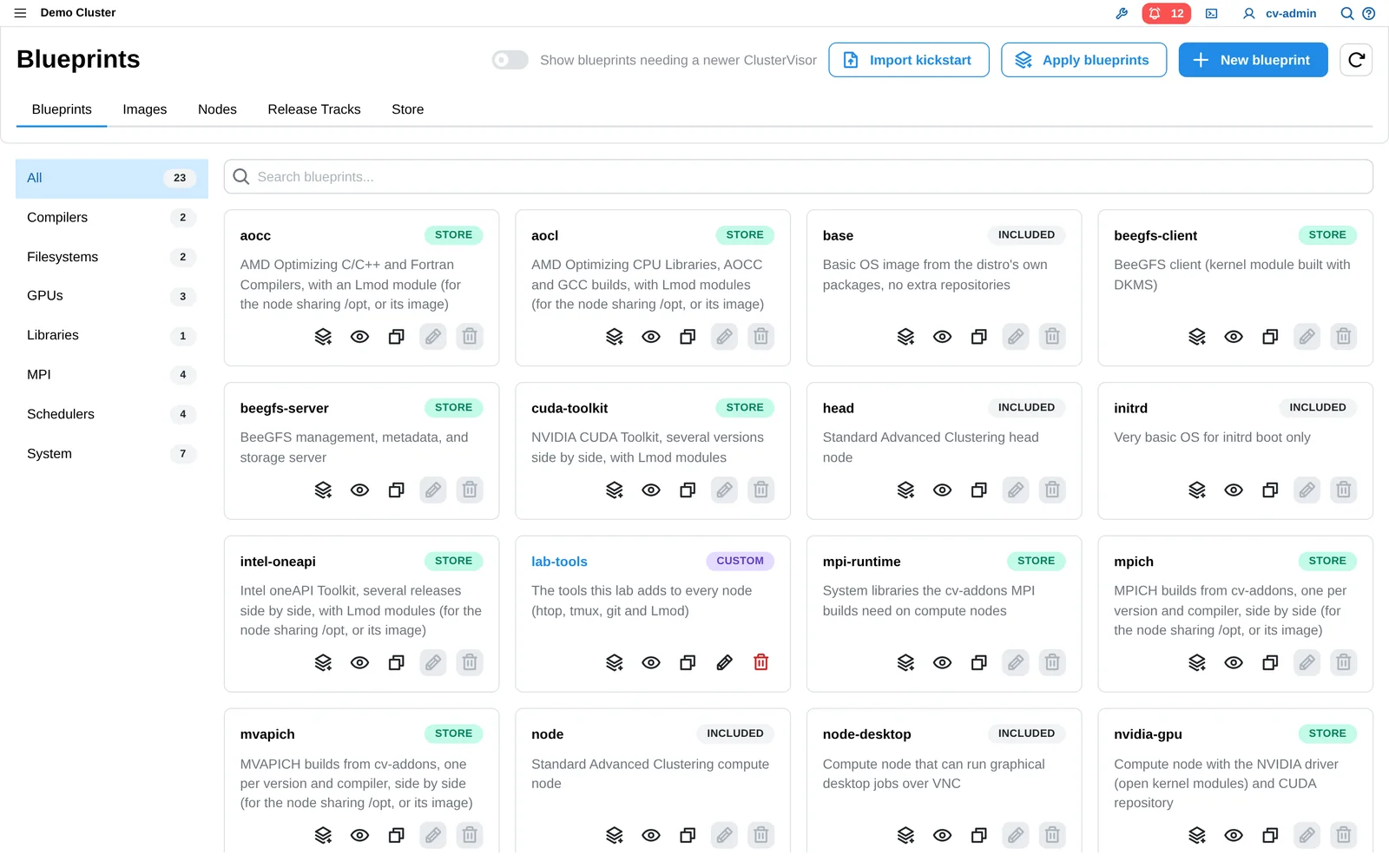View the aocc blueprint eye icon
The width and height of the screenshot is (1389, 868).
click(x=359, y=337)
